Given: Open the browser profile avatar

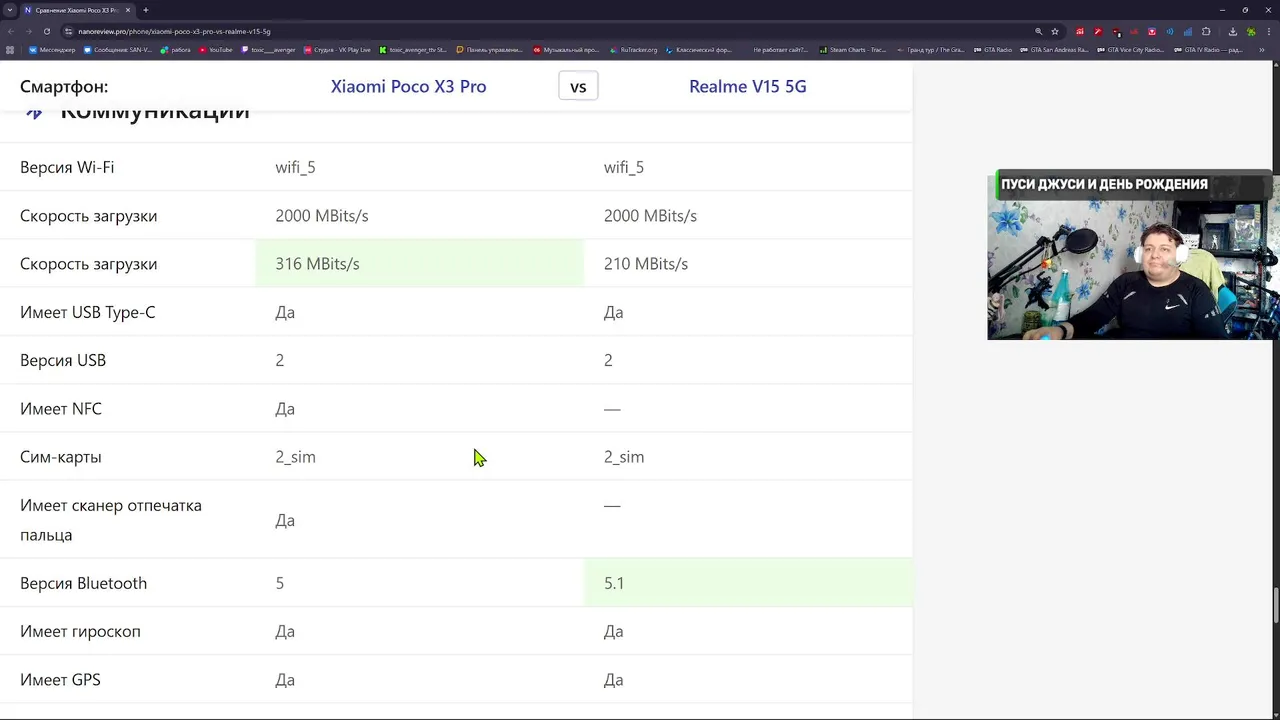Looking at the screenshot, I should 1250,31.
